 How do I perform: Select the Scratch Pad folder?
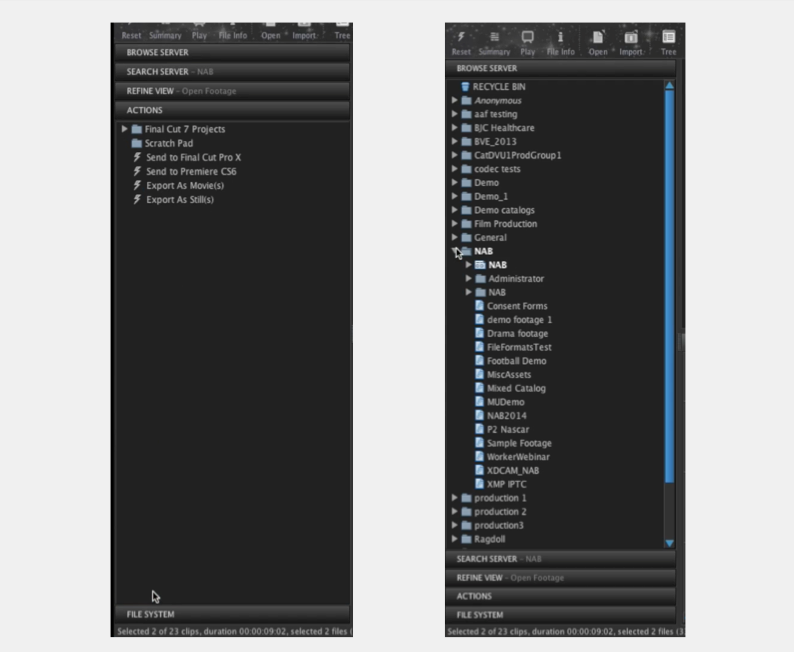click(x=162, y=143)
